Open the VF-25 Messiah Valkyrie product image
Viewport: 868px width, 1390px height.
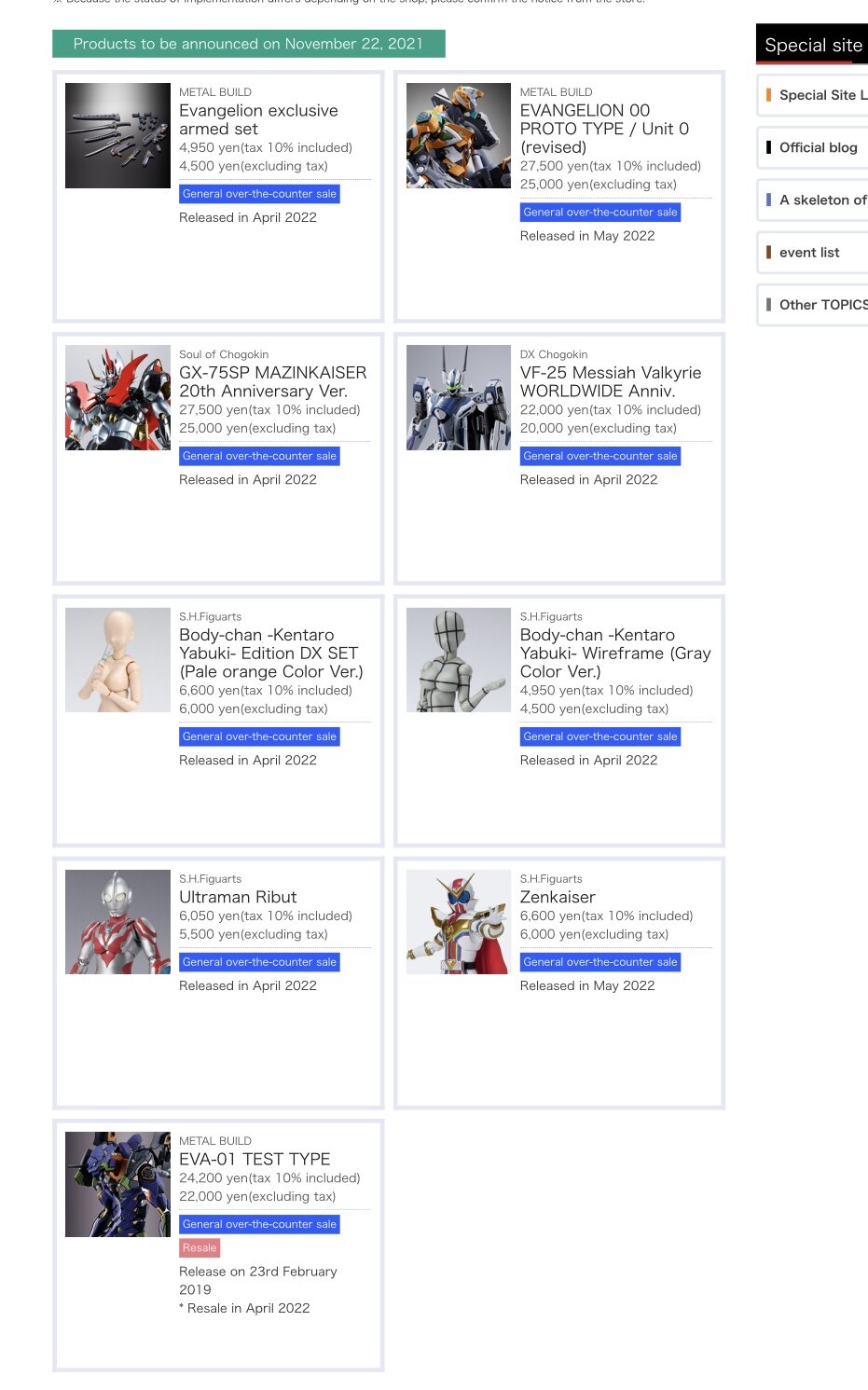[459, 398]
